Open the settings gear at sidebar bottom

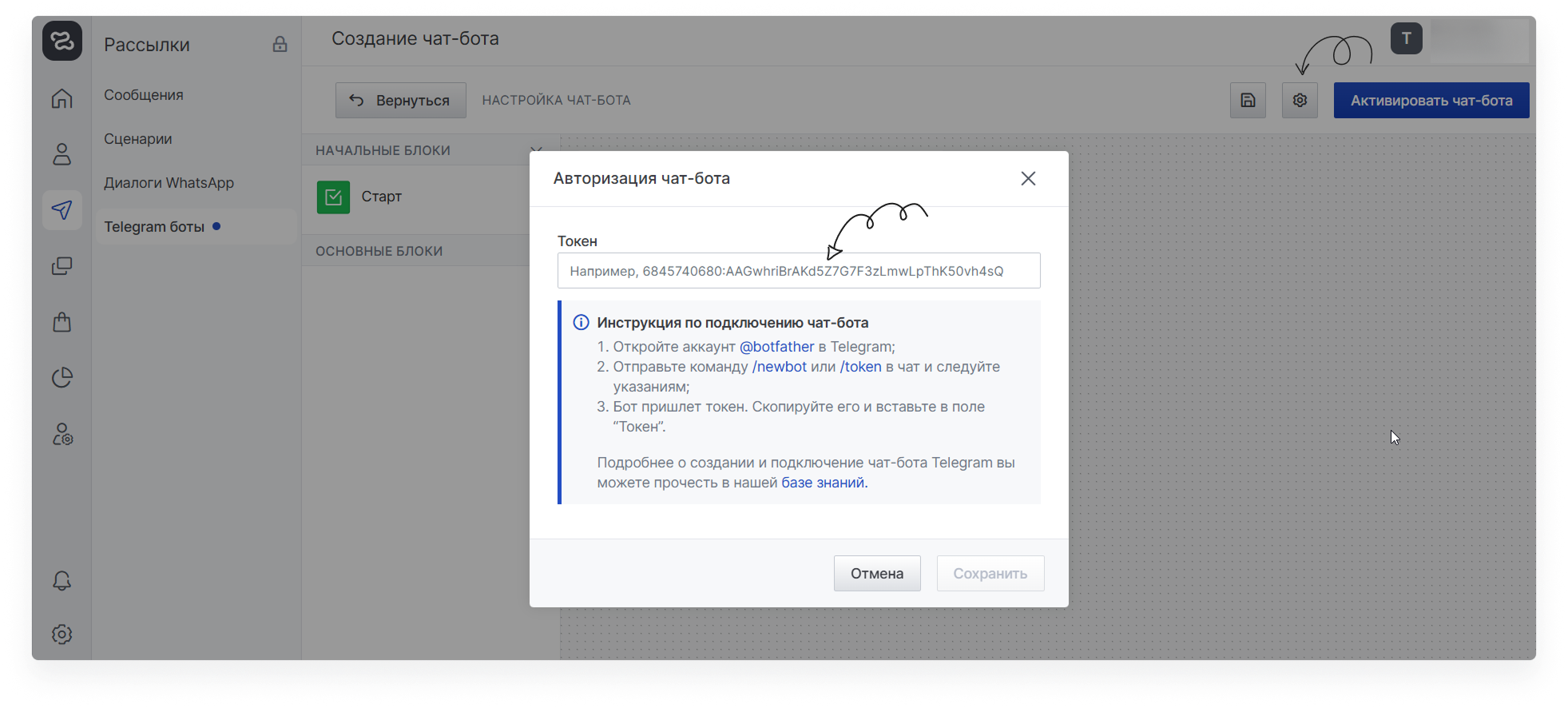pyautogui.click(x=62, y=634)
